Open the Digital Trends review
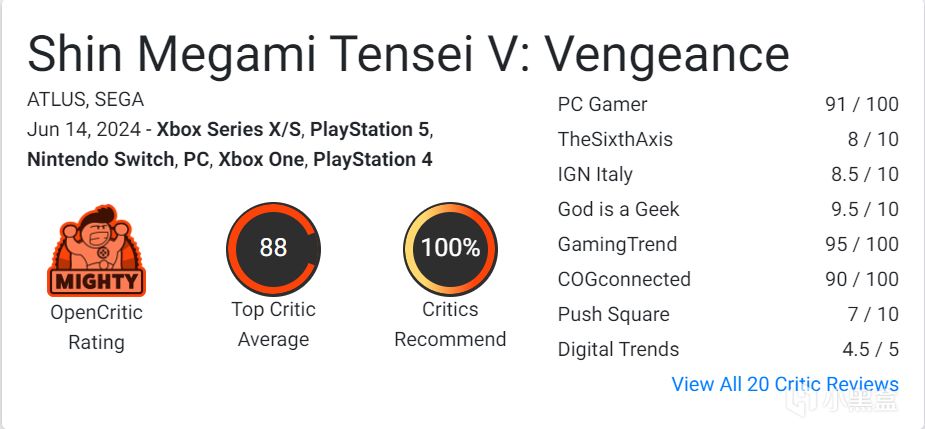The width and height of the screenshot is (925, 429). (x=728, y=349)
